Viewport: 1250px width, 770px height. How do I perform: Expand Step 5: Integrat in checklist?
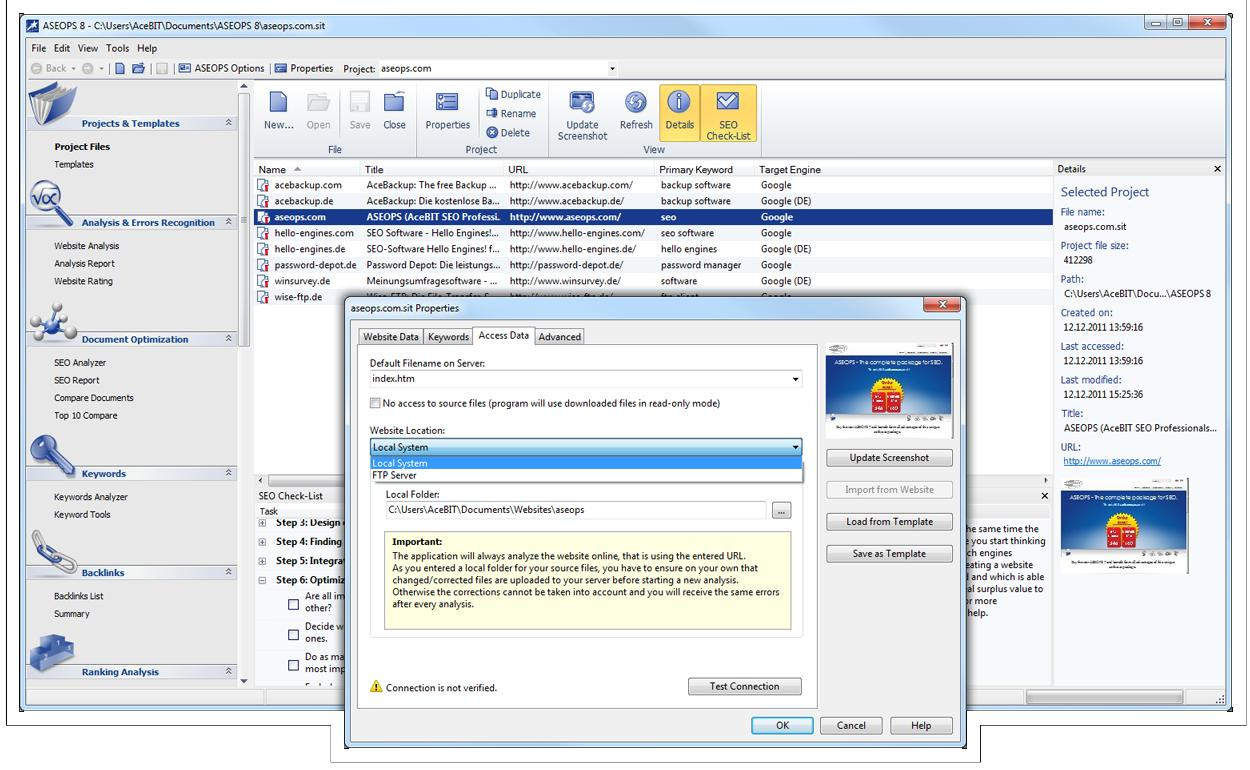click(263, 561)
